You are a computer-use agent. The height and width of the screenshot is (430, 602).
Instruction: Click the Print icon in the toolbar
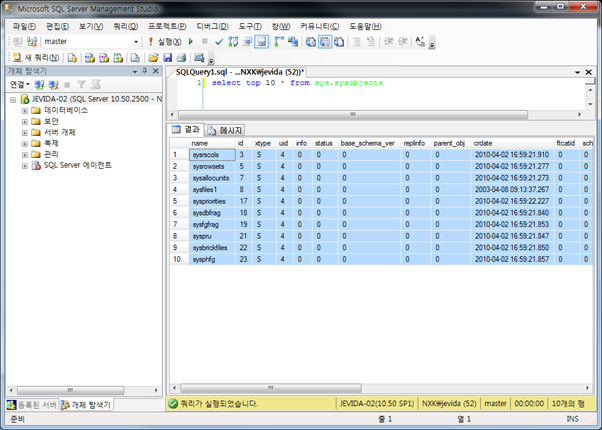click(x=181, y=58)
